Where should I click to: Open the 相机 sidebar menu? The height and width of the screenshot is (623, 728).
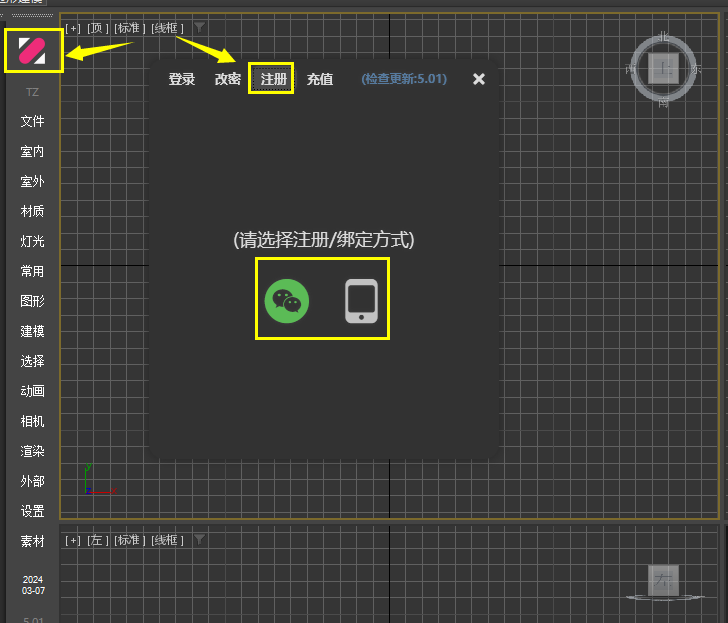click(x=32, y=421)
